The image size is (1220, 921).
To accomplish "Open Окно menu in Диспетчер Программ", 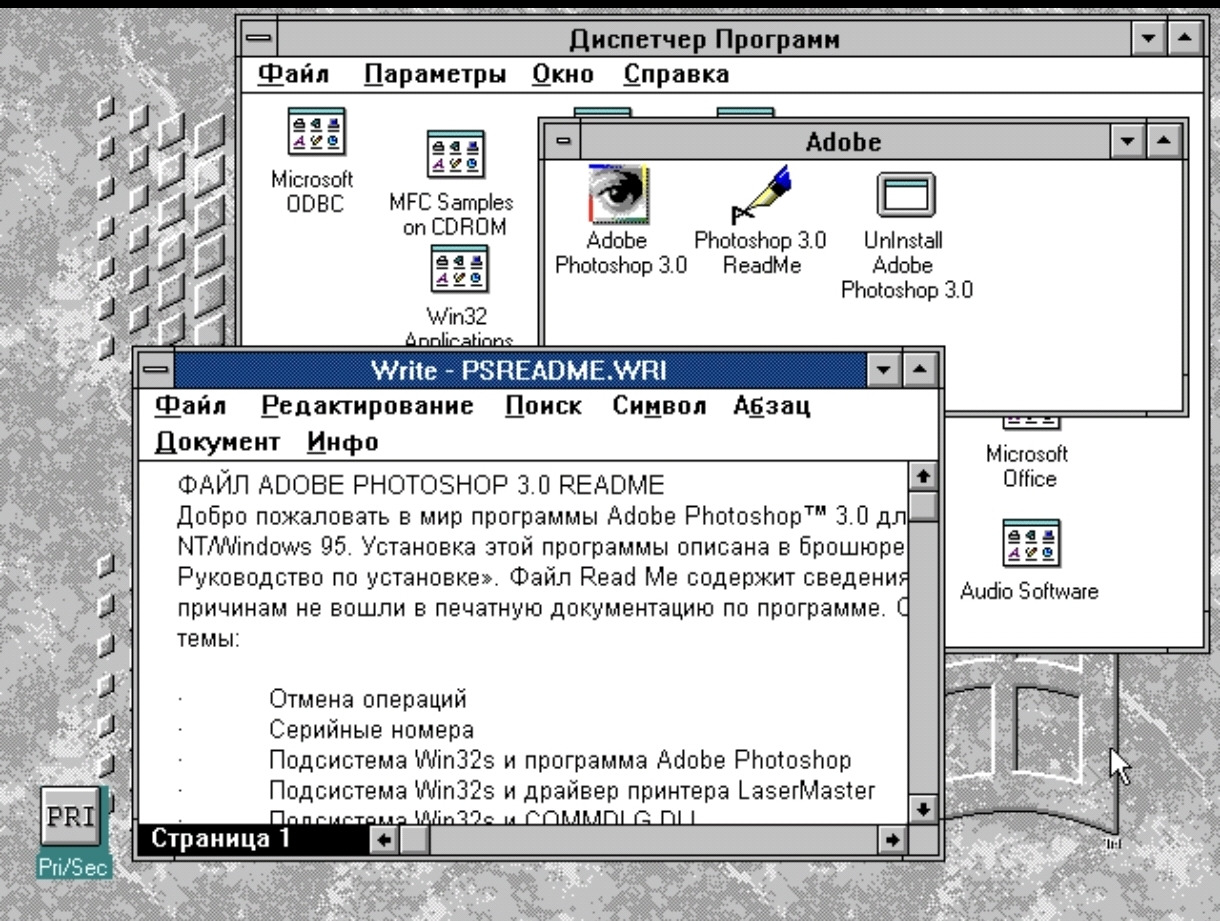I will (x=564, y=74).
